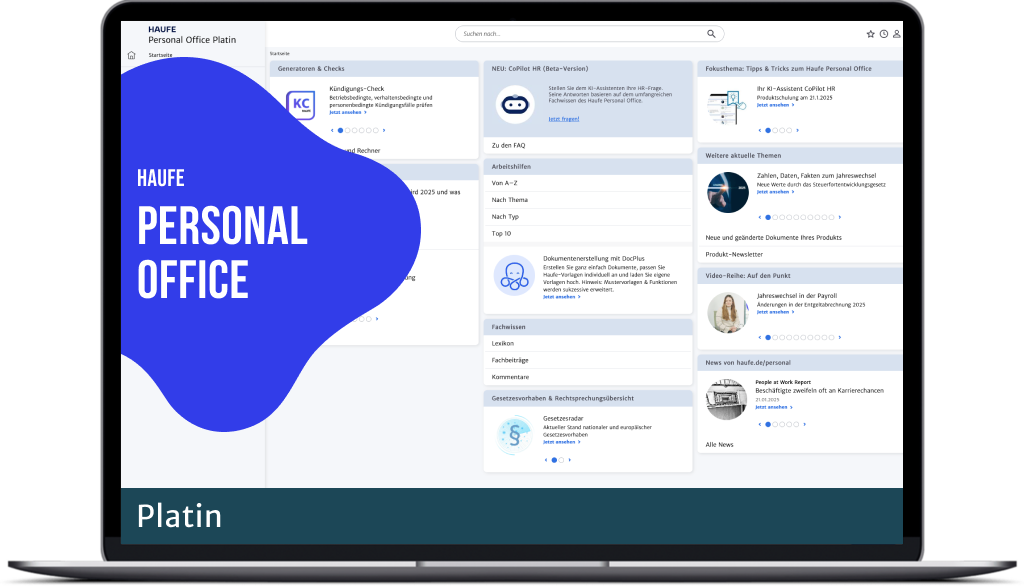Select last dot in Video-Reihe carousel
This screenshot has width=1024, height=586.
coord(831,338)
